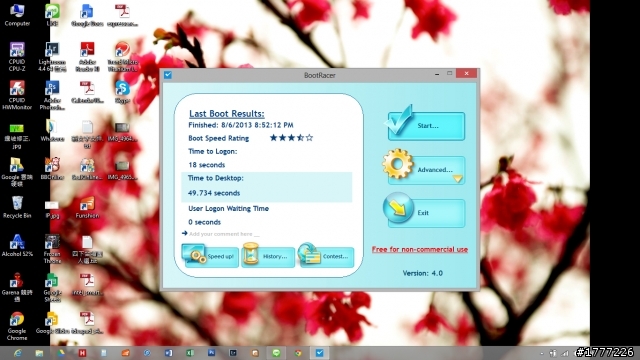Click the Finished date and time line
This screenshot has width=640, height=360.
point(241,125)
